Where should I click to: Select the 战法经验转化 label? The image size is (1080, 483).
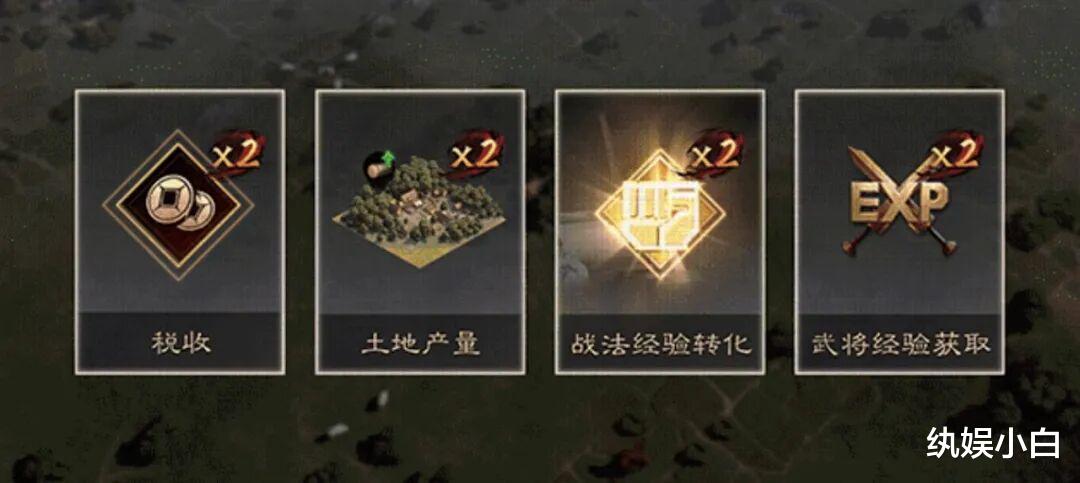[660, 343]
